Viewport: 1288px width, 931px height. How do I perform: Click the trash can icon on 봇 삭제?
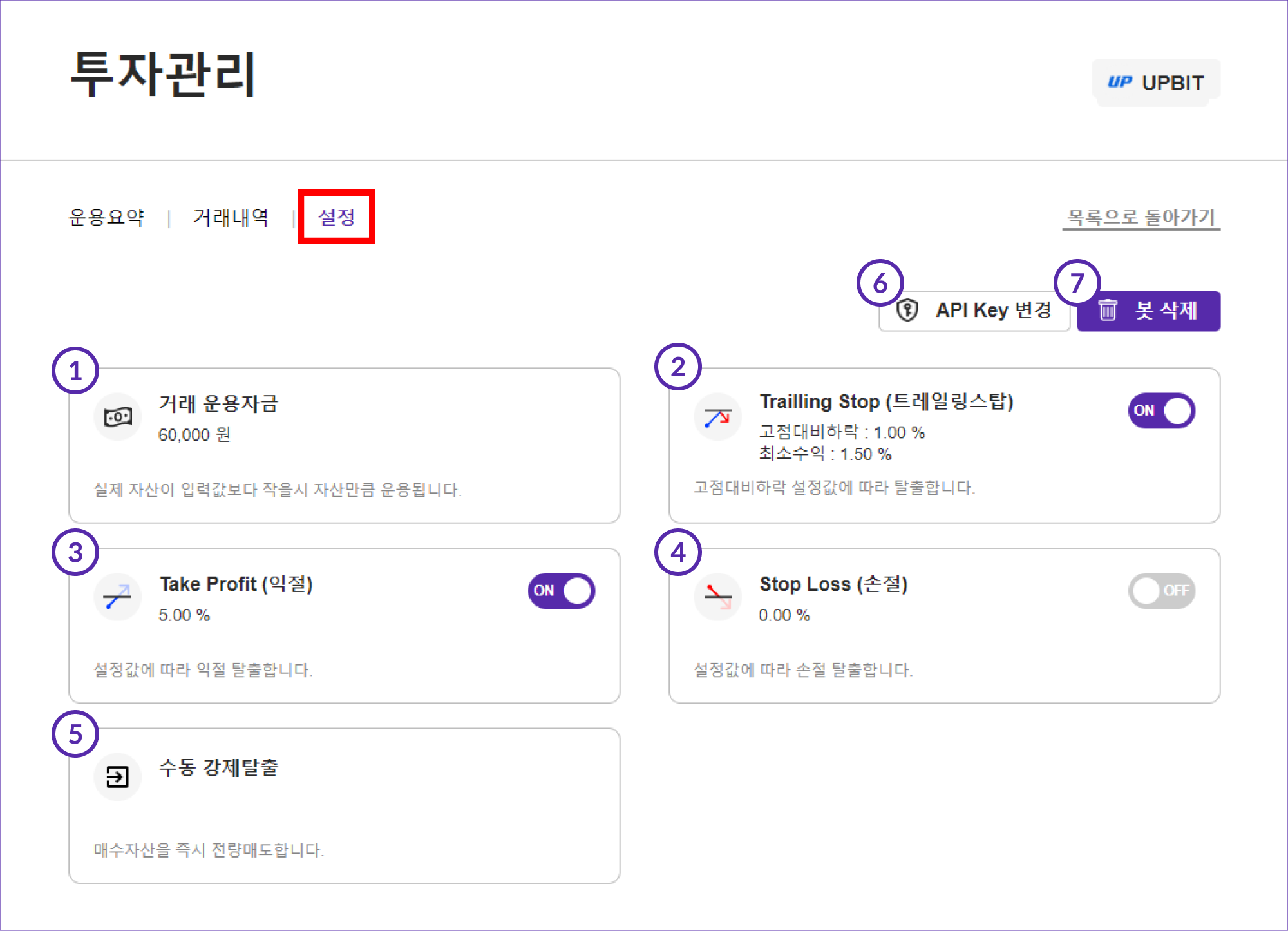coord(1107,311)
